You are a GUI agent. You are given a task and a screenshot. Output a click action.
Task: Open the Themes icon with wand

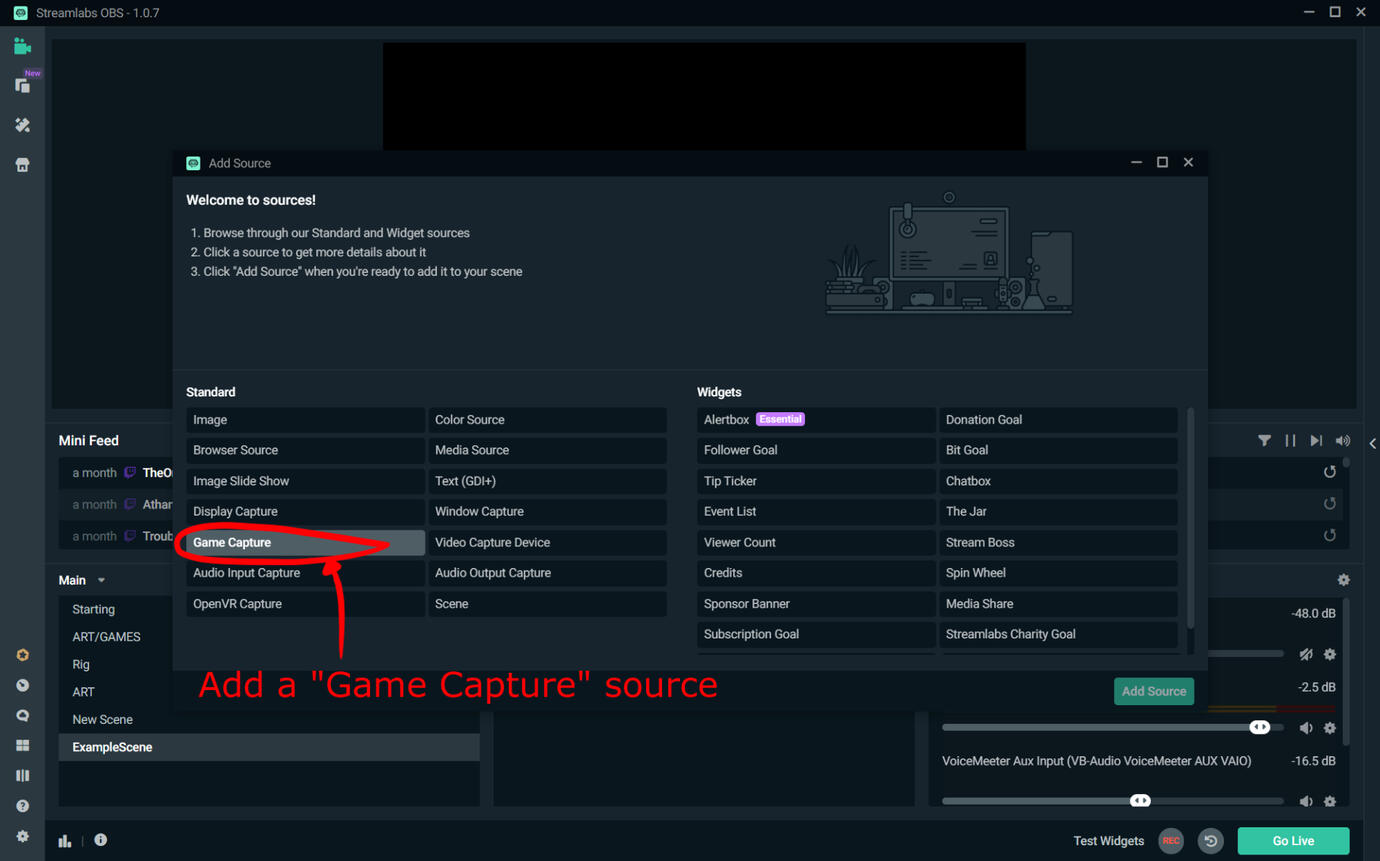(x=22, y=125)
